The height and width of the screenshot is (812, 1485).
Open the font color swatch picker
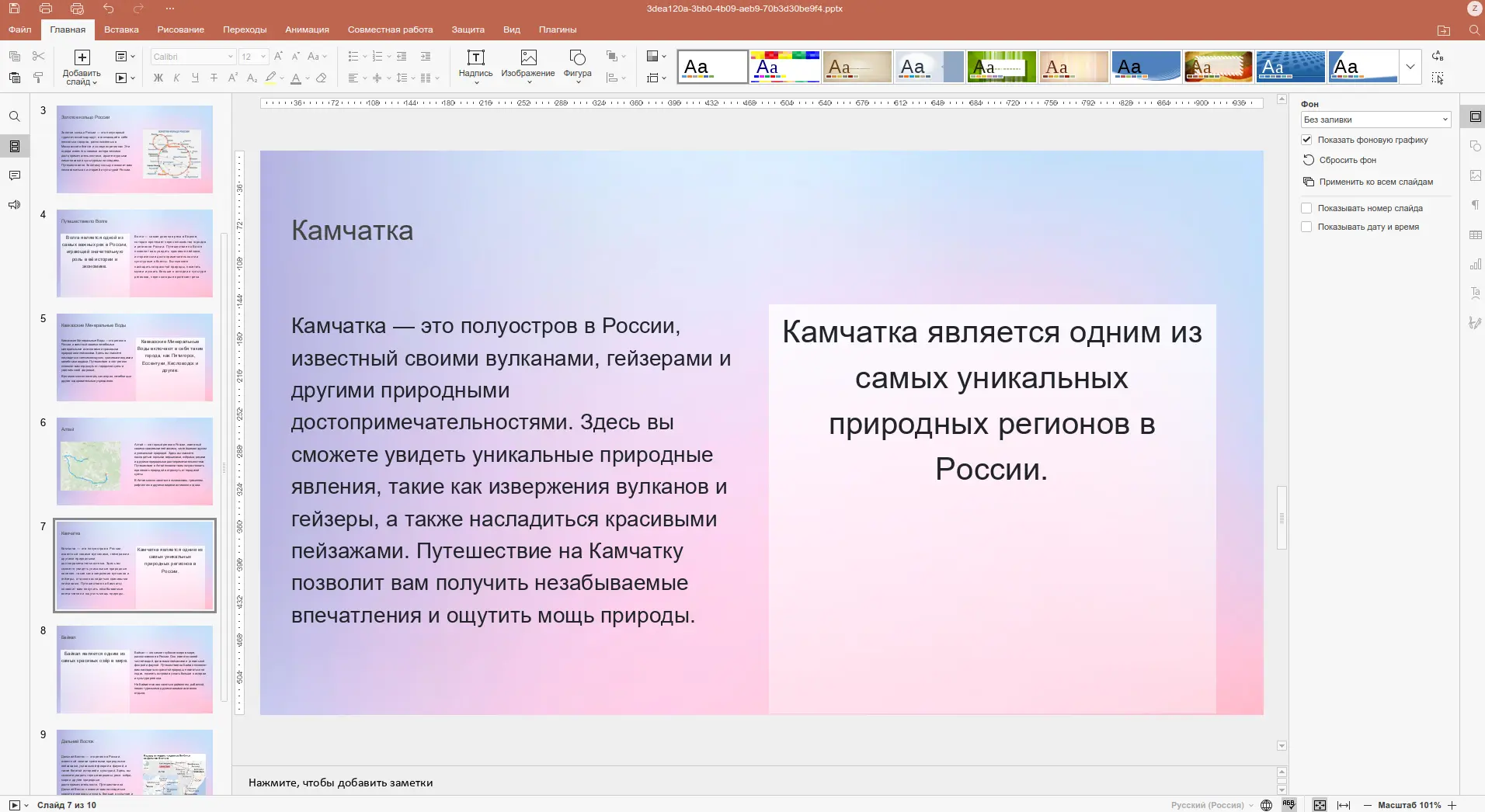click(x=306, y=78)
